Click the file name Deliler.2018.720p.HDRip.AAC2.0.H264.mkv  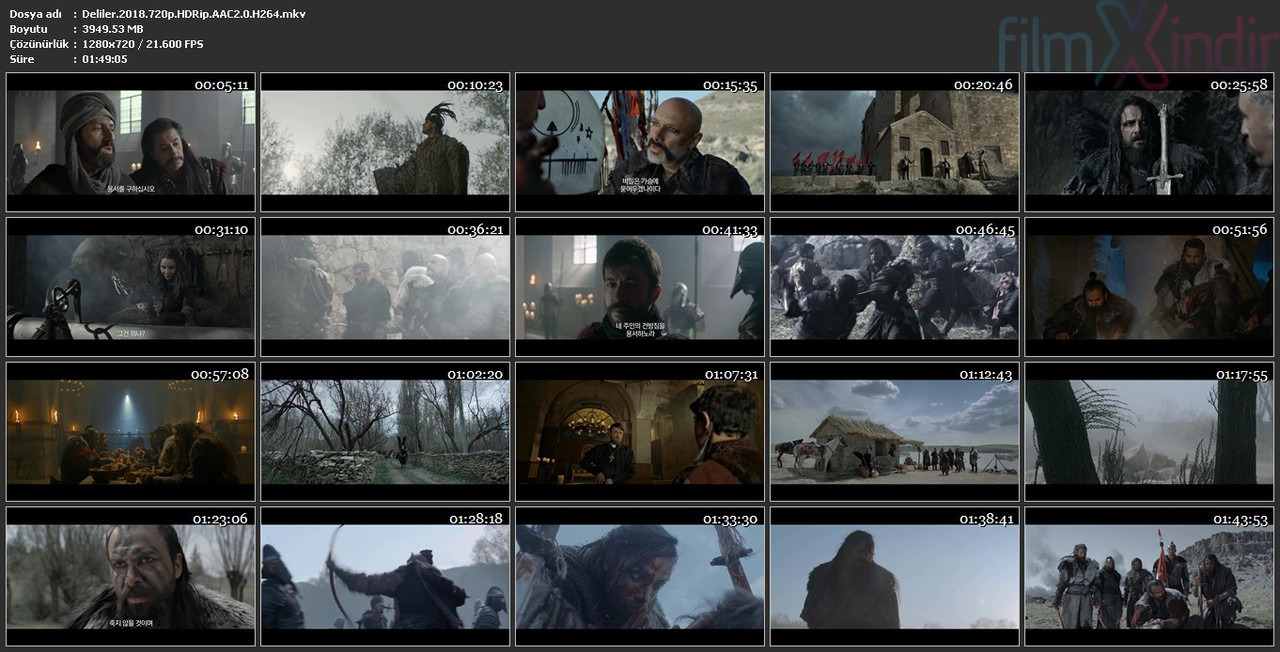194,14
